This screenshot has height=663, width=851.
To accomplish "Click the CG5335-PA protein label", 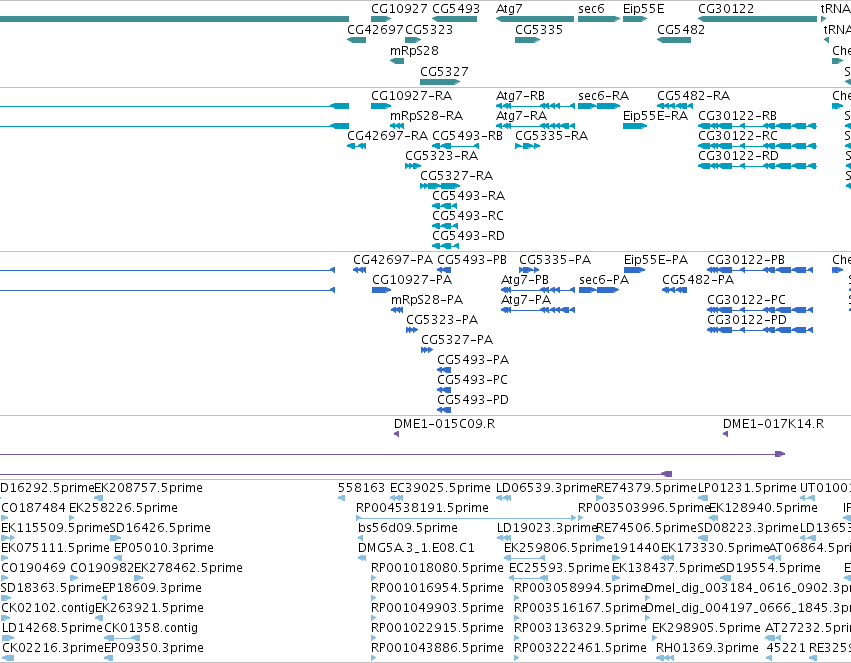I will [x=555, y=260].
